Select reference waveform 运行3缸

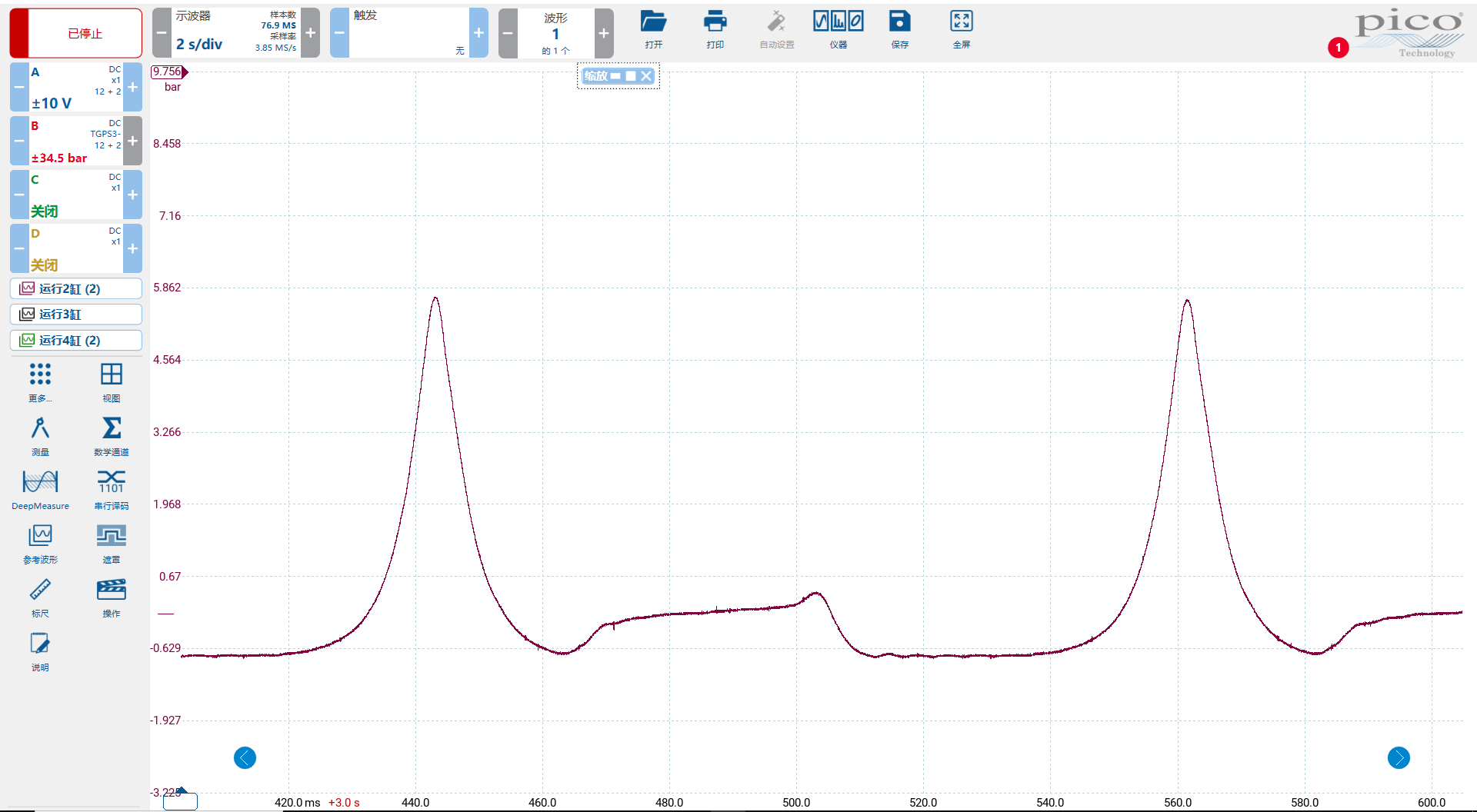coord(76,314)
